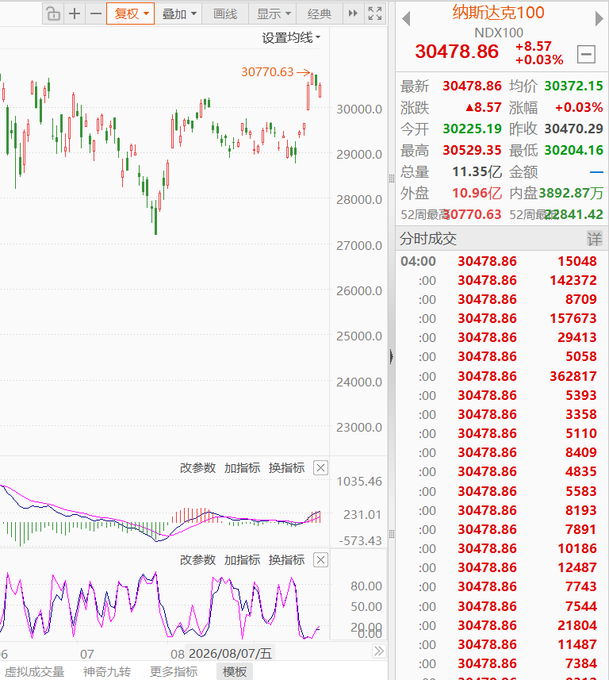Open 详 details for 分时成交
This screenshot has height=680, width=609.
tap(595, 239)
